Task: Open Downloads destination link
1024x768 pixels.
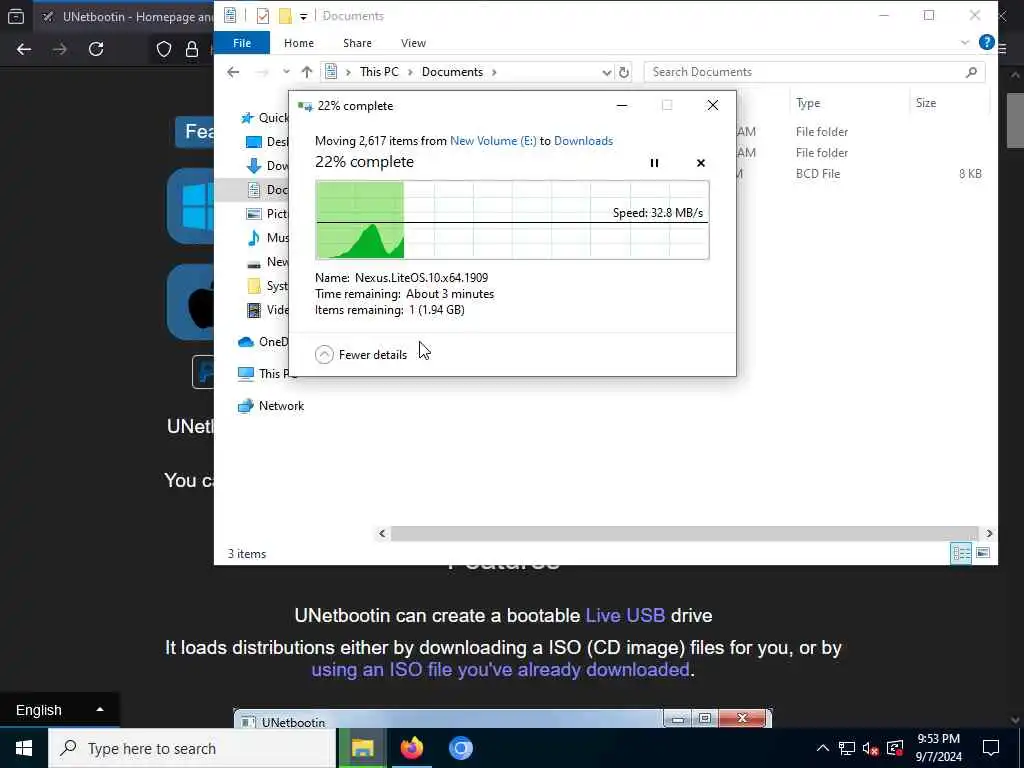Action: pyautogui.click(x=583, y=141)
